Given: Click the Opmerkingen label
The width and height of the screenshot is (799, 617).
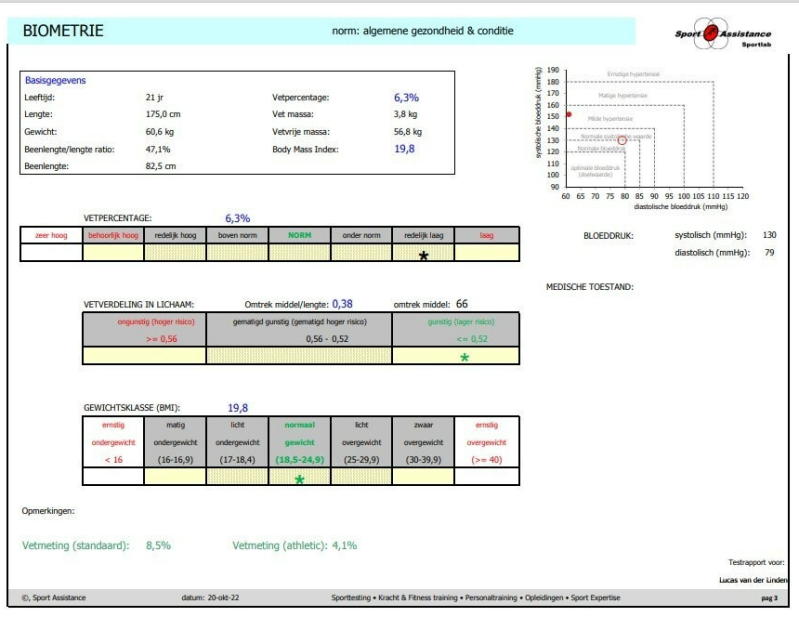Looking at the screenshot, I should (48, 511).
